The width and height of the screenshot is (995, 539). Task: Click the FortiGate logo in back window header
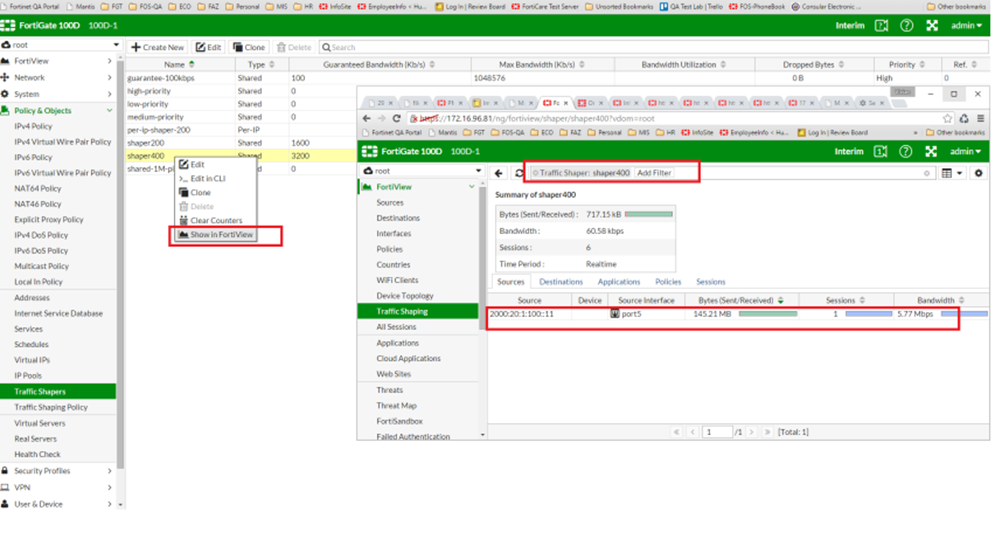pyautogui.click(x=8, y=25)
